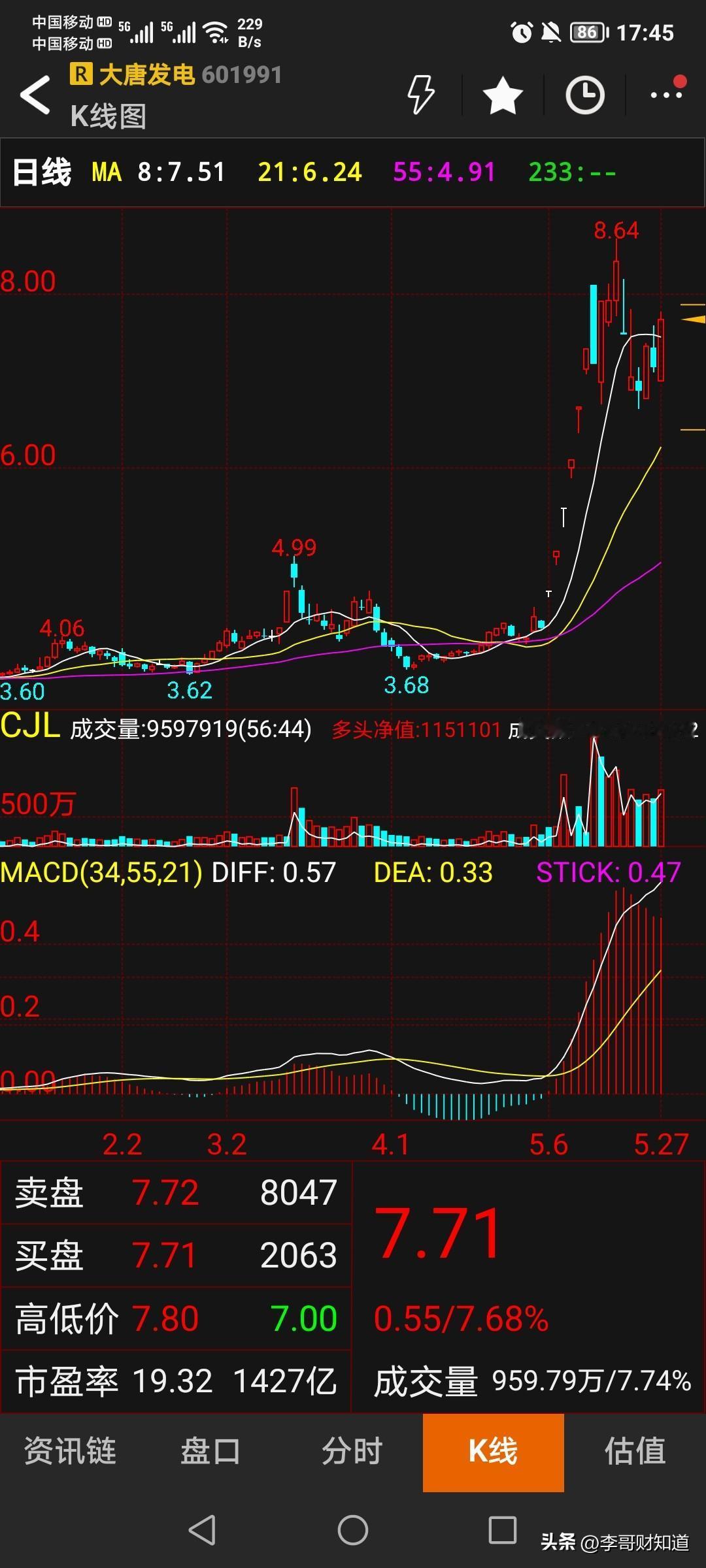Tap the MA 233:-- value
The image size is (706, 1568).
pyautogui.click(x=572, y=172)
